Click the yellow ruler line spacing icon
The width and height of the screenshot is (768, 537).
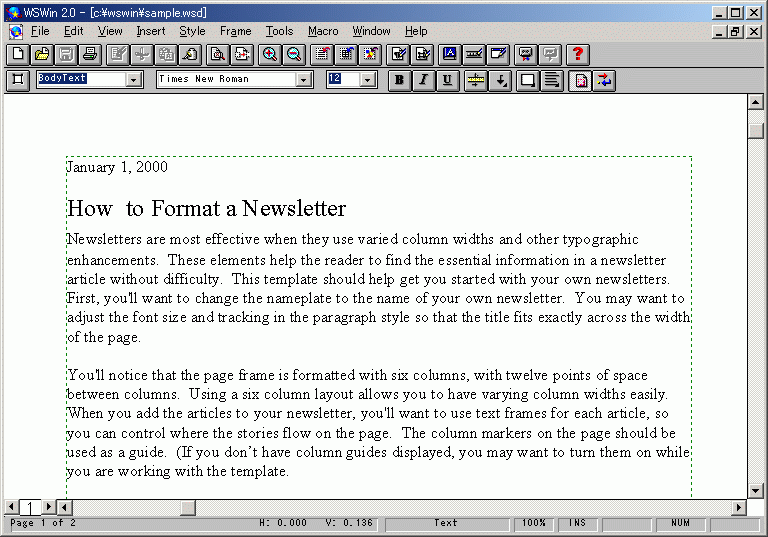(475, 80)
